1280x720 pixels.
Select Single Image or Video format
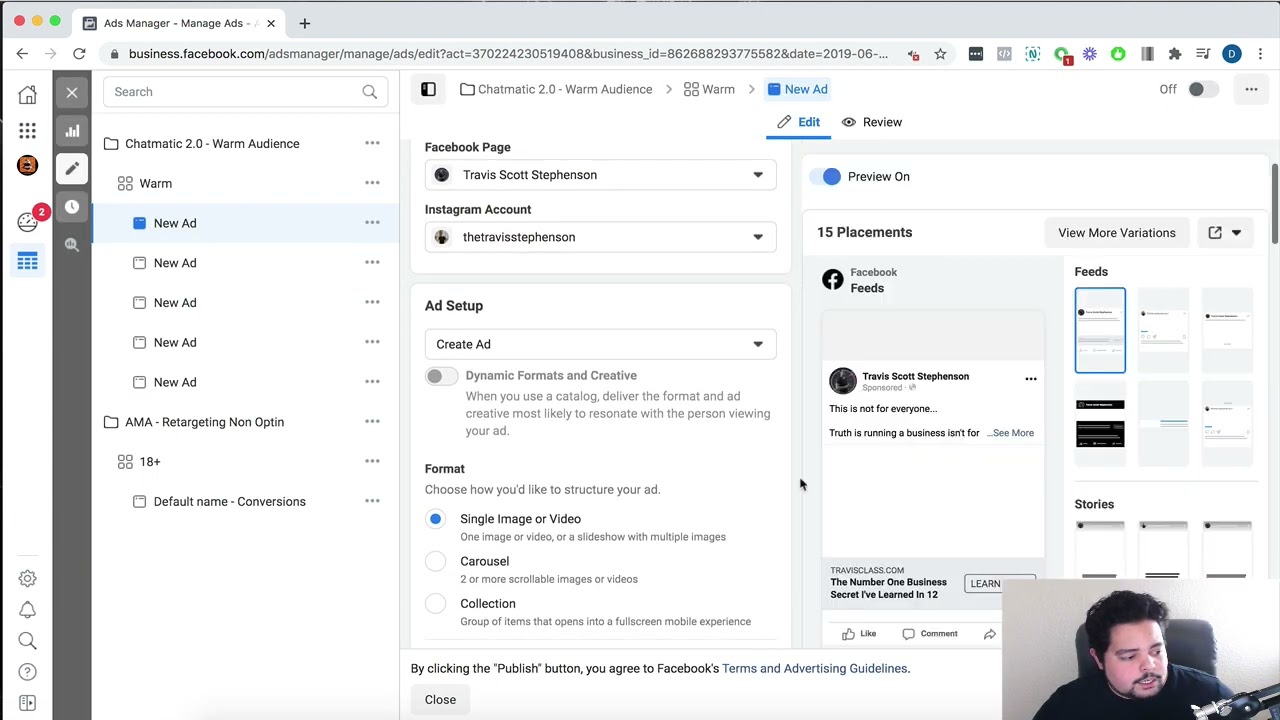[x=435, y=519]
